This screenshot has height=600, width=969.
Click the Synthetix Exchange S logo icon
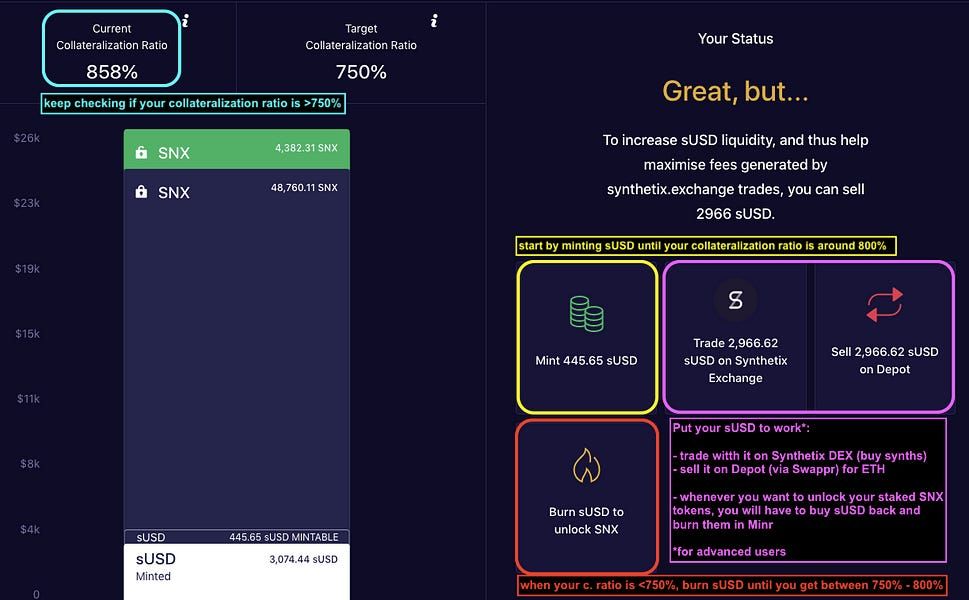coord(735,299)
